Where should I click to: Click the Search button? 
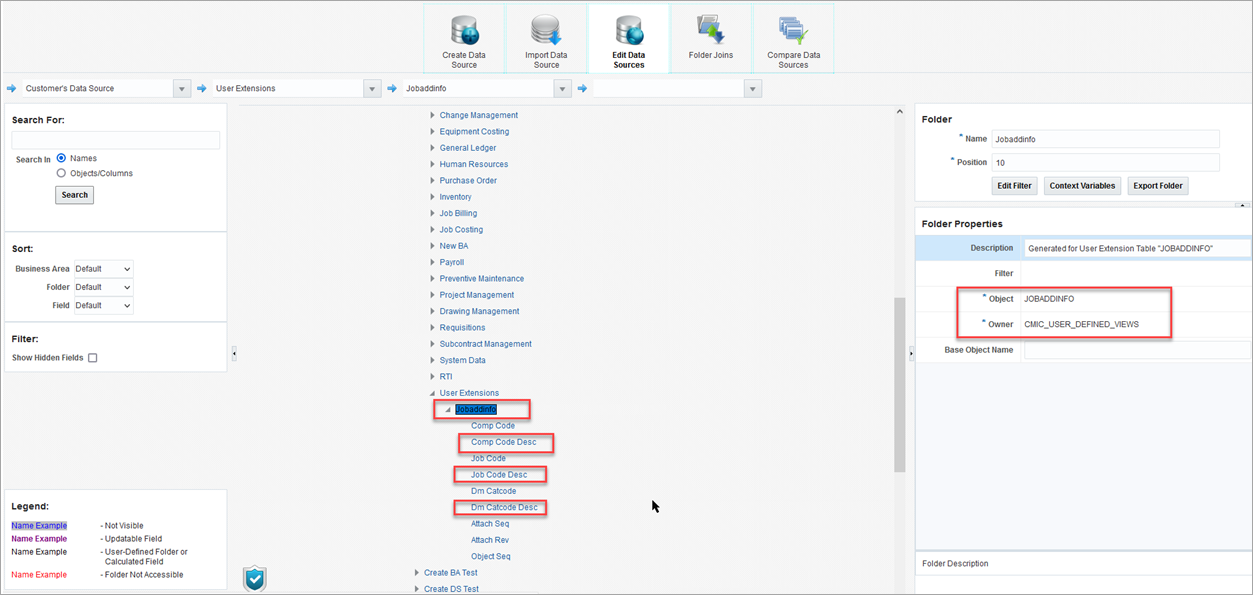(x=74, y=194)
